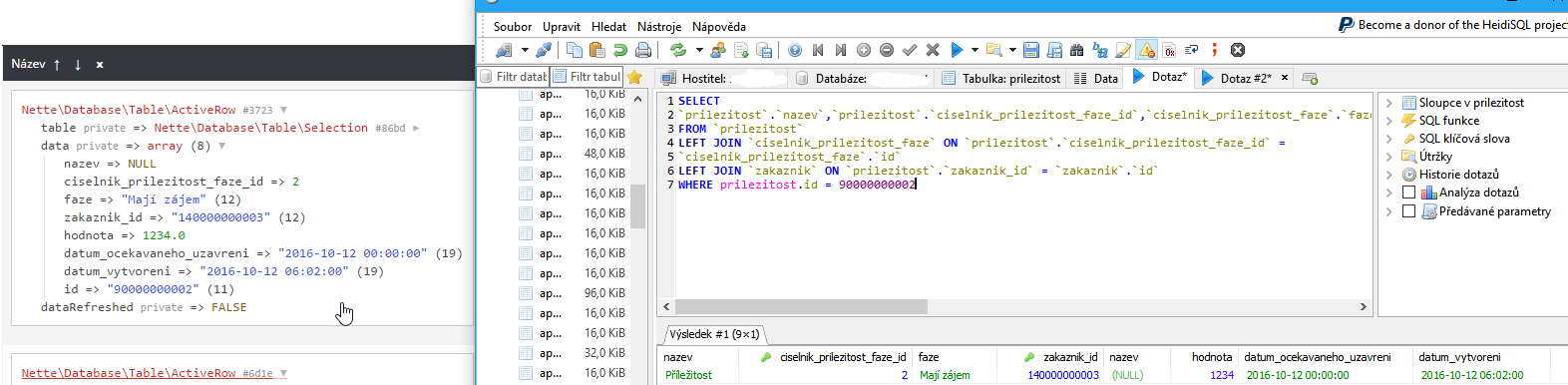The width and height of the screenshot is (1568, 385).
Task: Click the reformat SQL pencil icon
Action: point(1123,50)
